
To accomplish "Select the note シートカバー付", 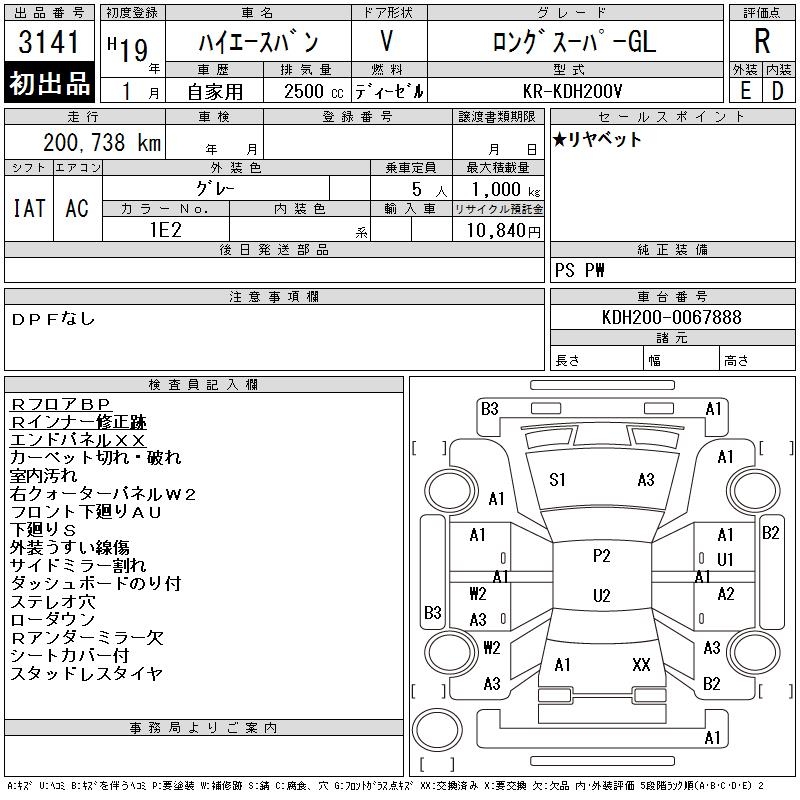I will tap(69, 655).
